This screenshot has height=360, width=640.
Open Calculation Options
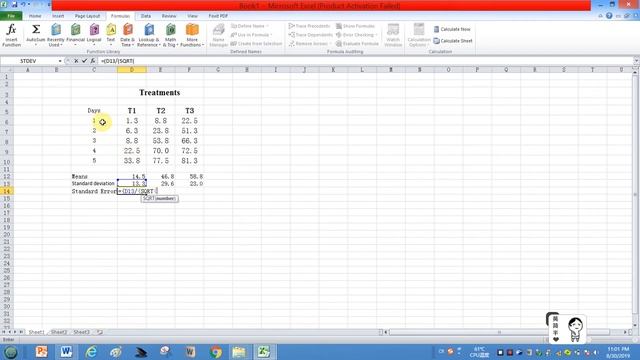pos(419,35)
